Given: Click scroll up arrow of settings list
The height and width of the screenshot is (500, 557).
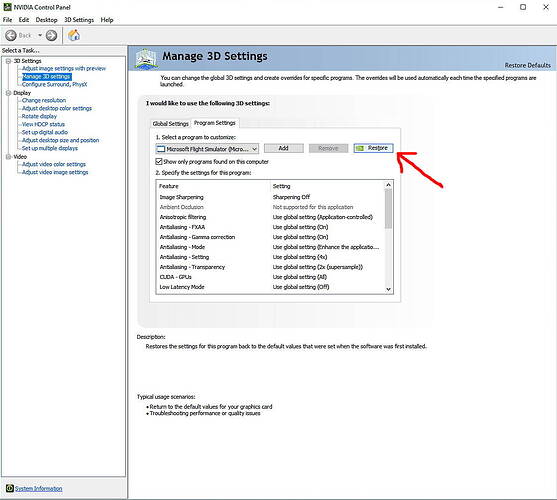Looking at the screenshot, I should [388, 185].
